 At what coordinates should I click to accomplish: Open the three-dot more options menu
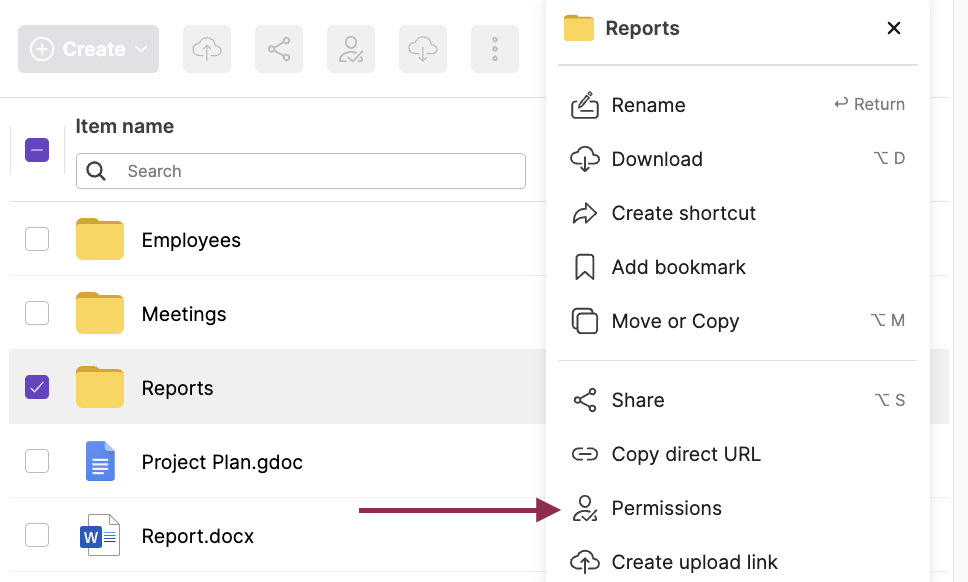[495, 49]
